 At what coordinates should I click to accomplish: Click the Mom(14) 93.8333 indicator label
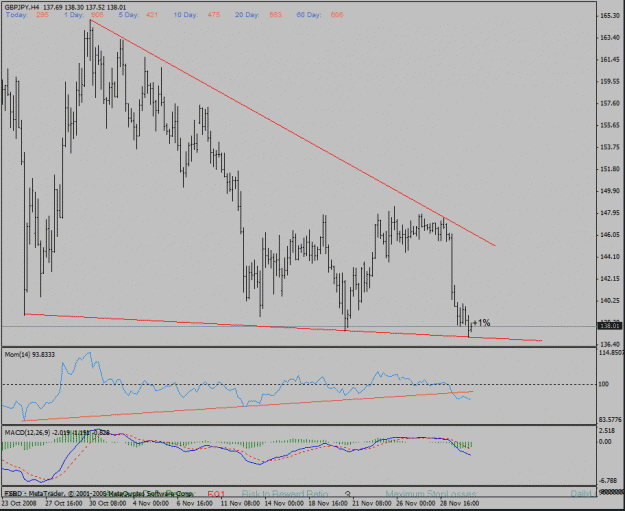click(30, 354)
